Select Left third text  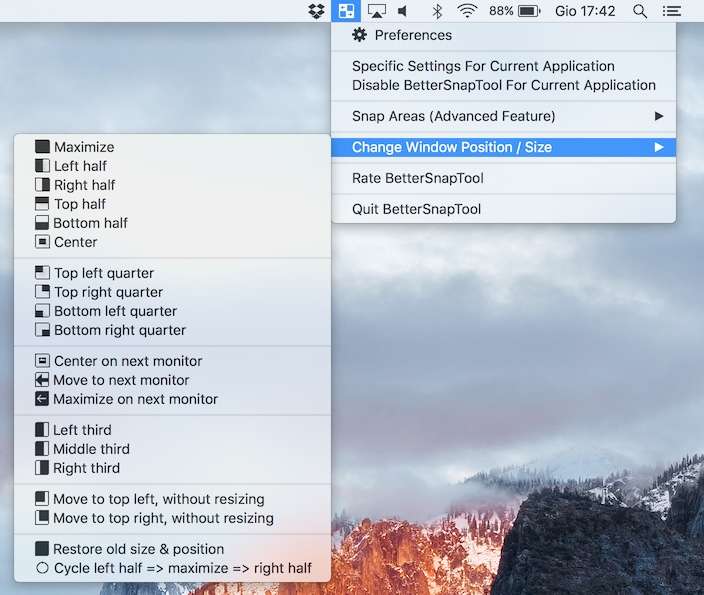(82, 430)
